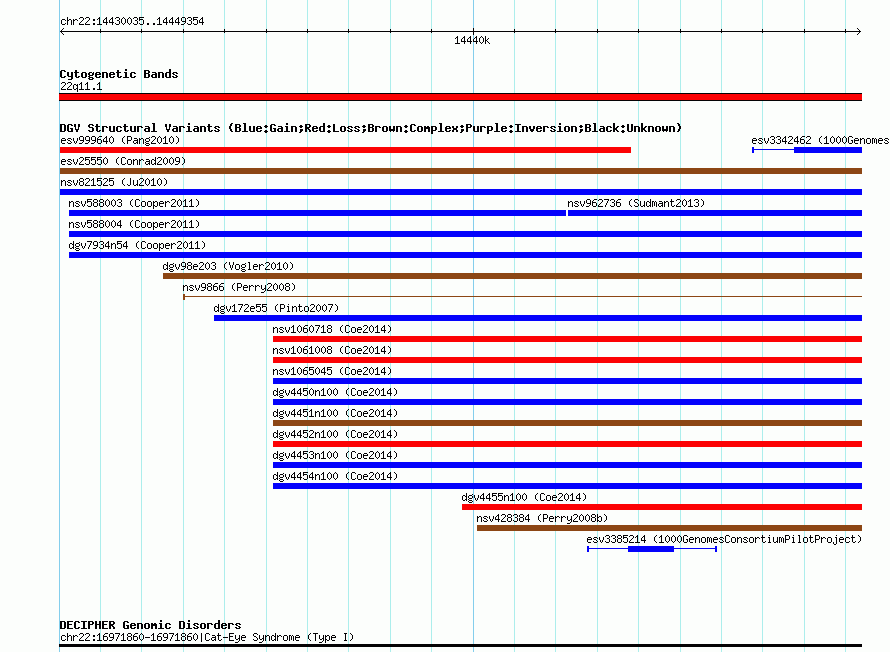Image resolution: width=890 pixels, height=652 pixels.
Task: Select the dgv7934n54 (Cooper2011) label
Action: pos(137,245)
